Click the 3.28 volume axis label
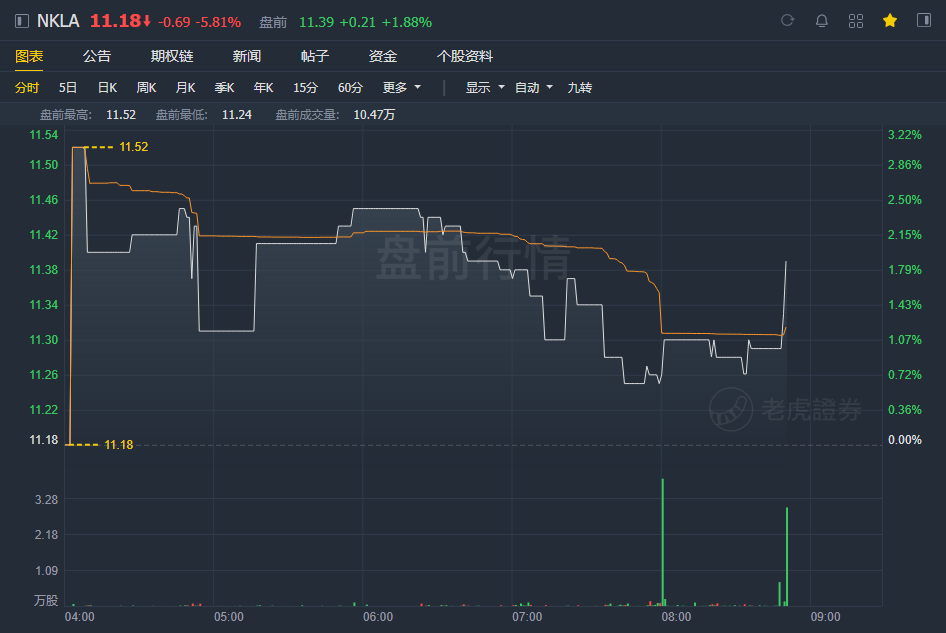The width and height of the screenshot is (946, 633). point(46,500)
